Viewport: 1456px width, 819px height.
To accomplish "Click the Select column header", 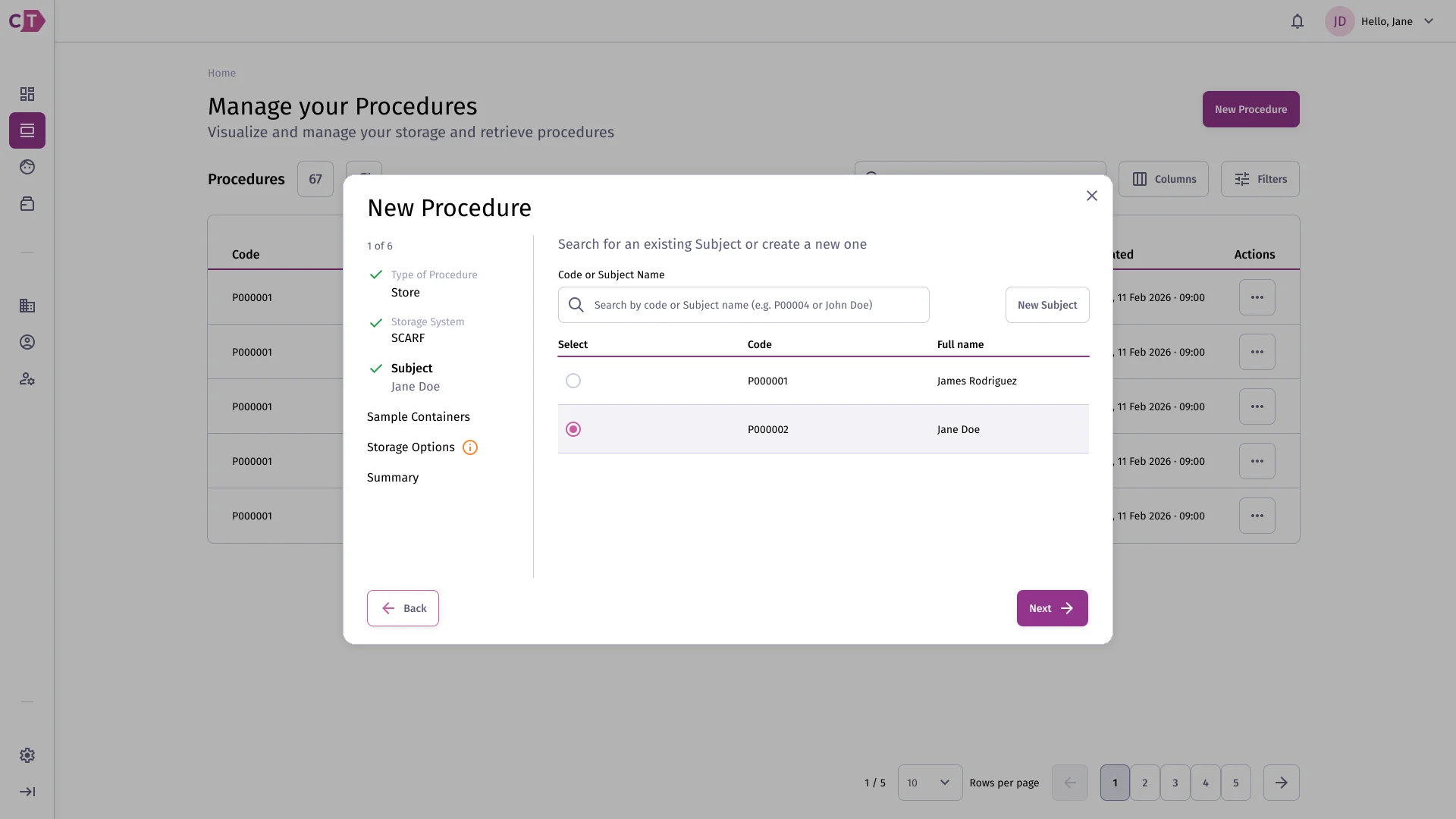I will click(x=573, y=344).
